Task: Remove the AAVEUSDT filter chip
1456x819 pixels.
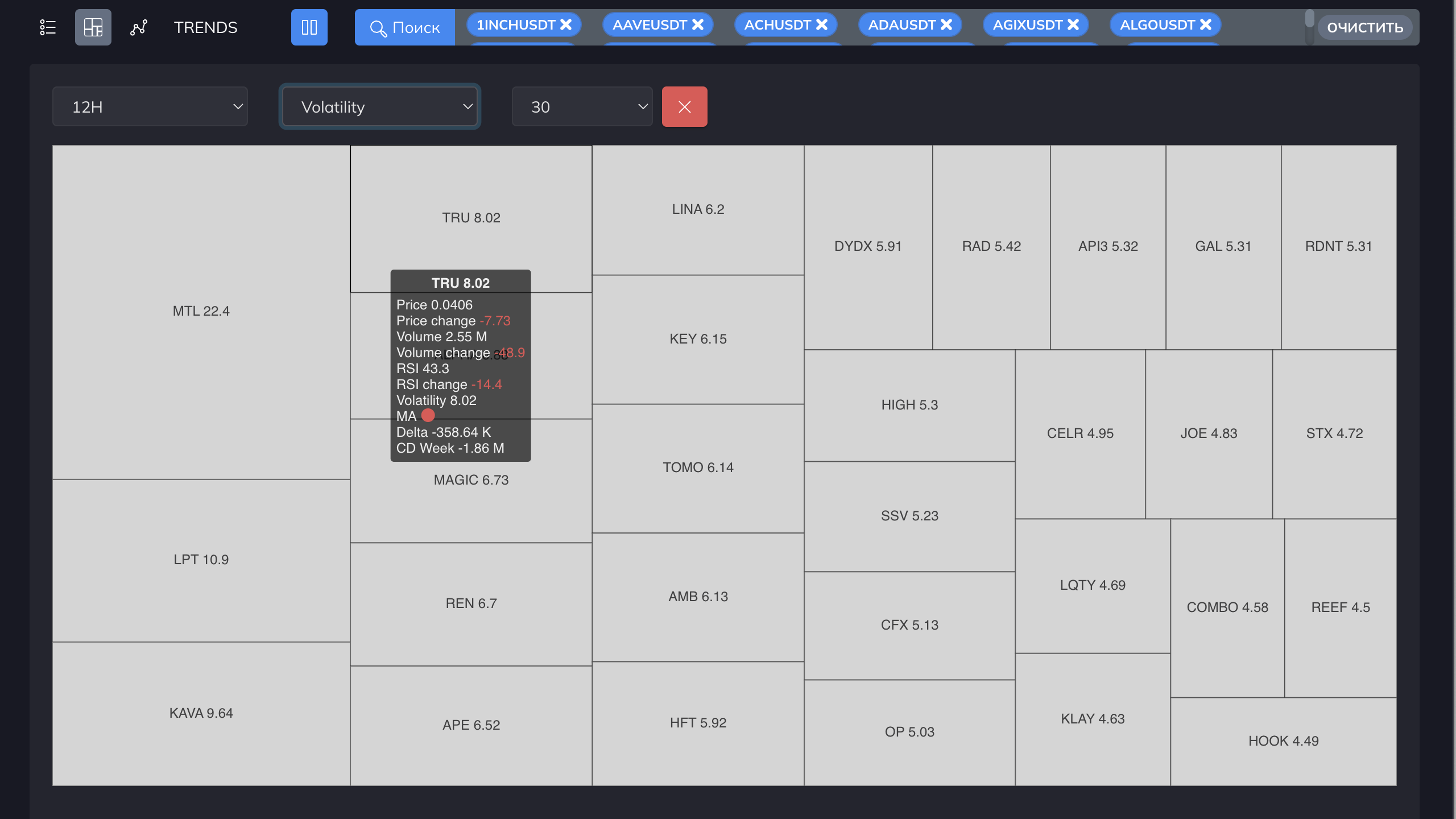Action: point(698,24)
